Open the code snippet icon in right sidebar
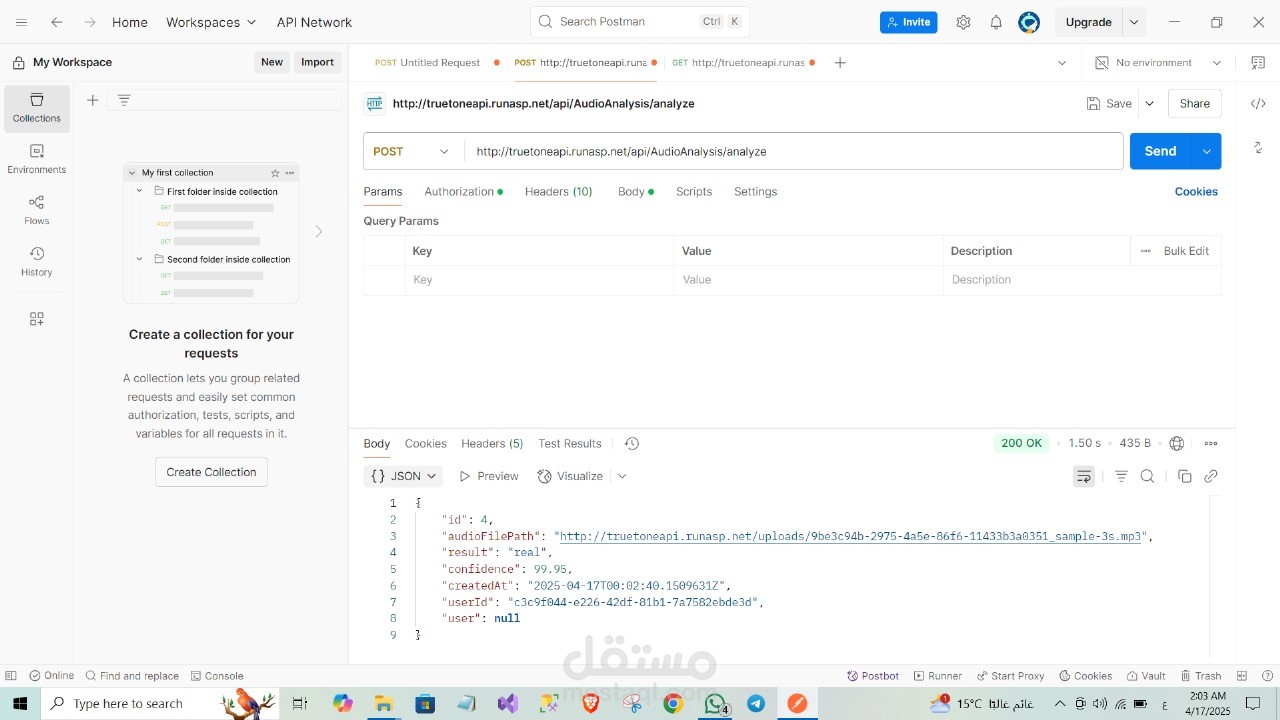The height and width of the screenshot is (720, 1280). coord(1258,104)
